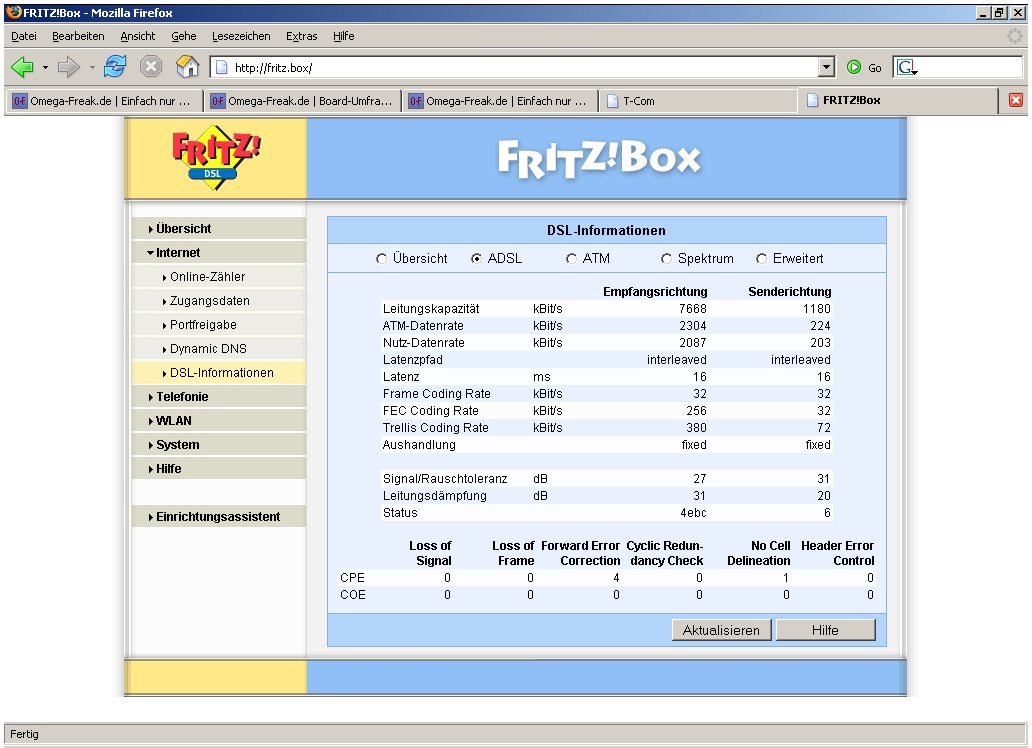Go back with the green back arrow
1032x748 pixels.
(22, 67)
